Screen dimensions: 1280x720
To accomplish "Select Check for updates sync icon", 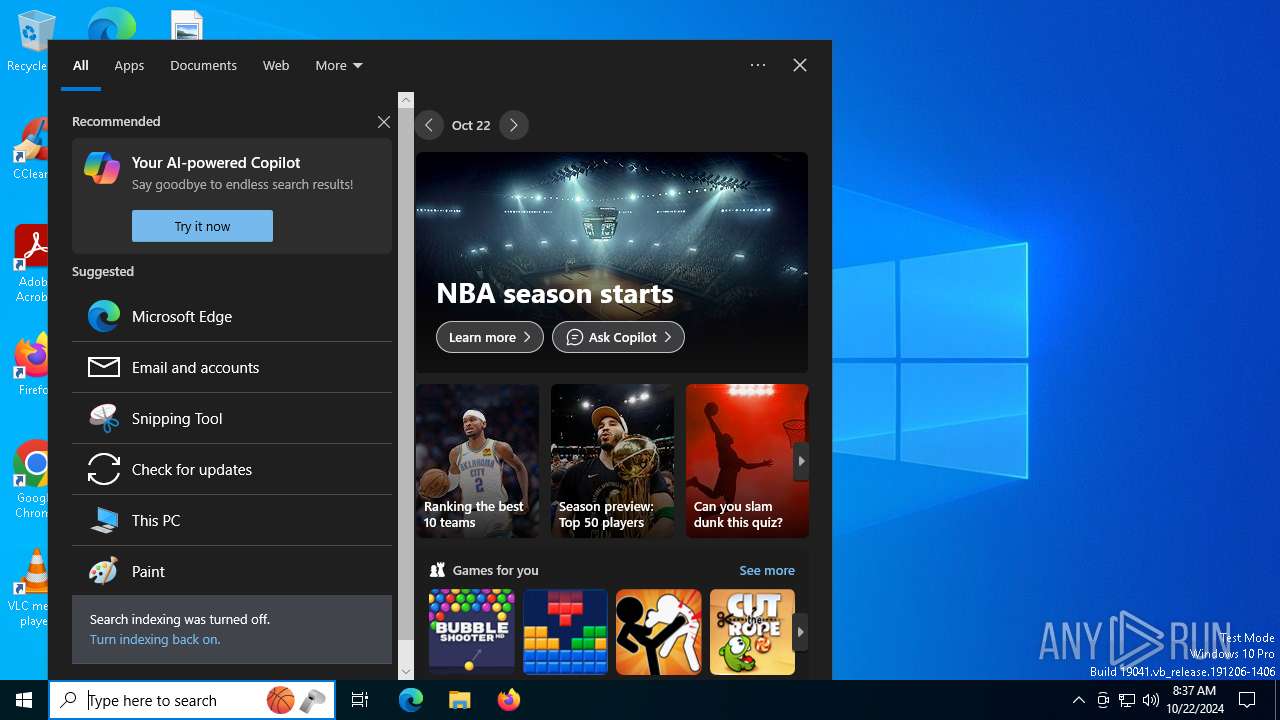I will click(x=104, y=469).
